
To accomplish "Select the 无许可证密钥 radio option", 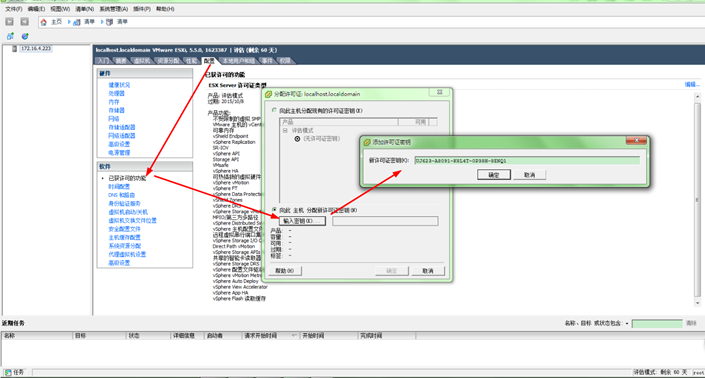I will pyautogui.click(x=297, y=139).
